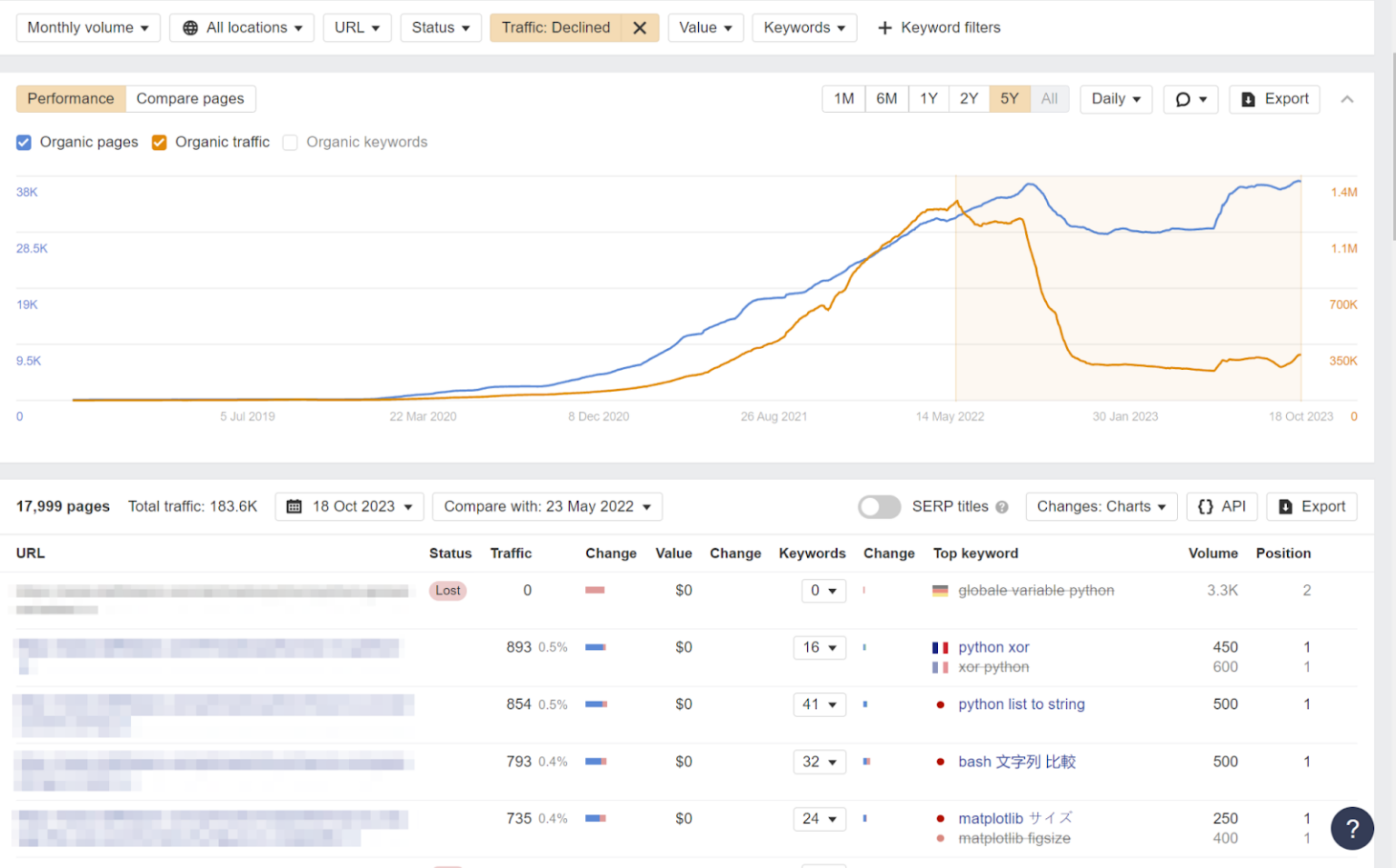Click the API braces button
Viewport: 1396px width, 868px height.
(1221, 506)
